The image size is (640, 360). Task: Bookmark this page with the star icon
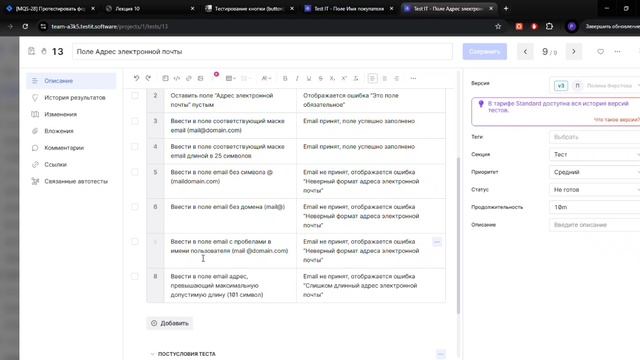click(x=498, y=27)
